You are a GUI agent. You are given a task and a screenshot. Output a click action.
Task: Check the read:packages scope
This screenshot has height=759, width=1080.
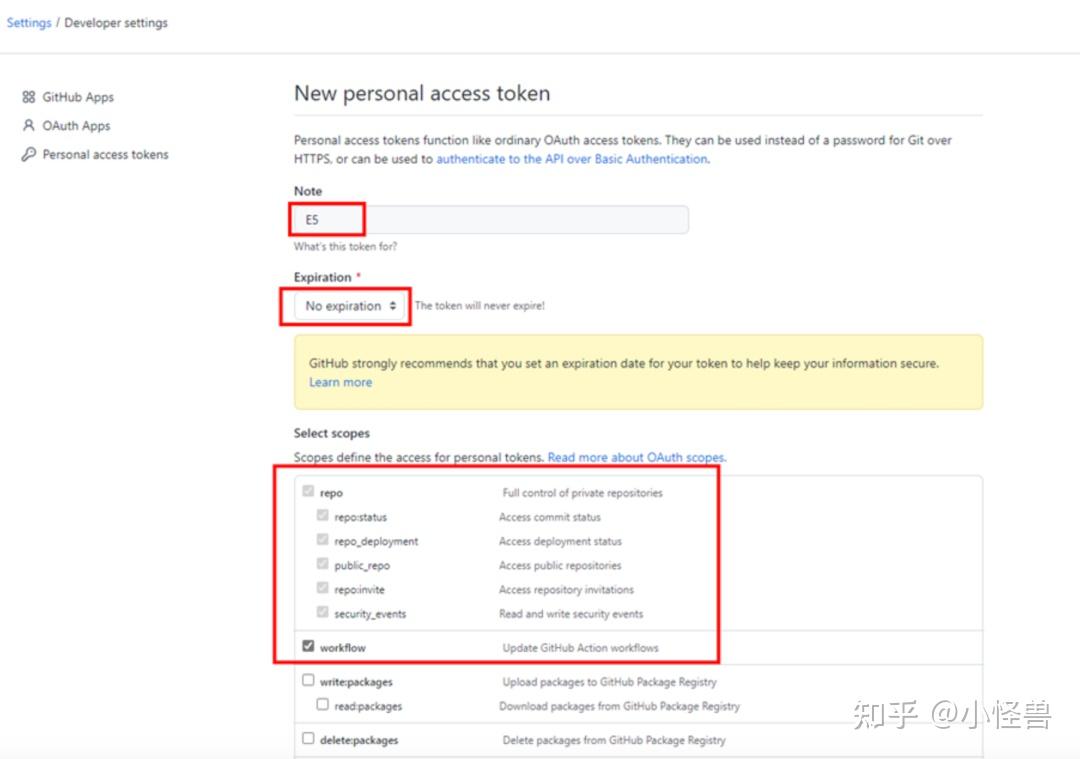point(322,705)
